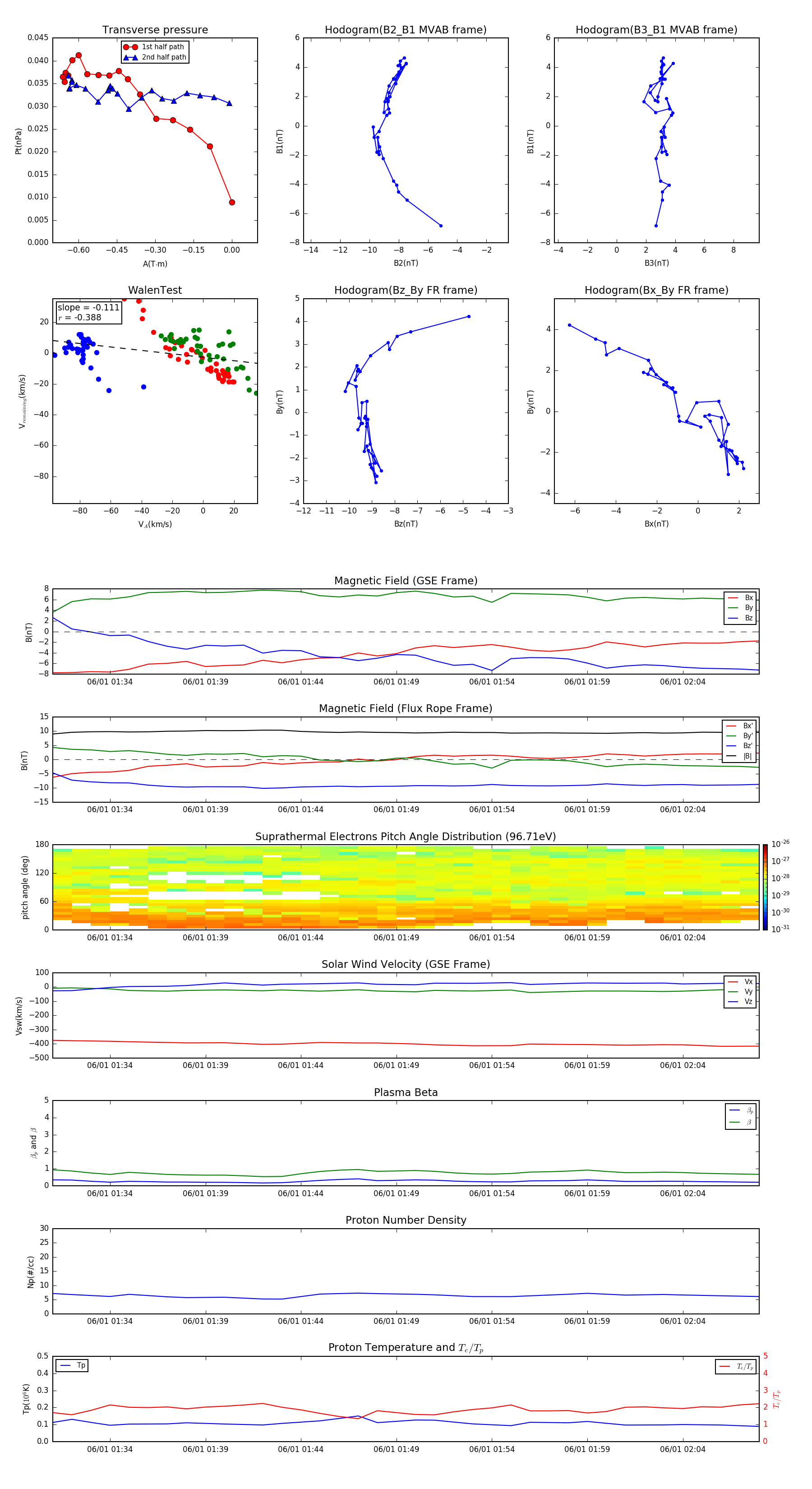Click the Vremaining(km/s) y-axis label
Screen dimensions: 812x1489
tap(22, 401)
